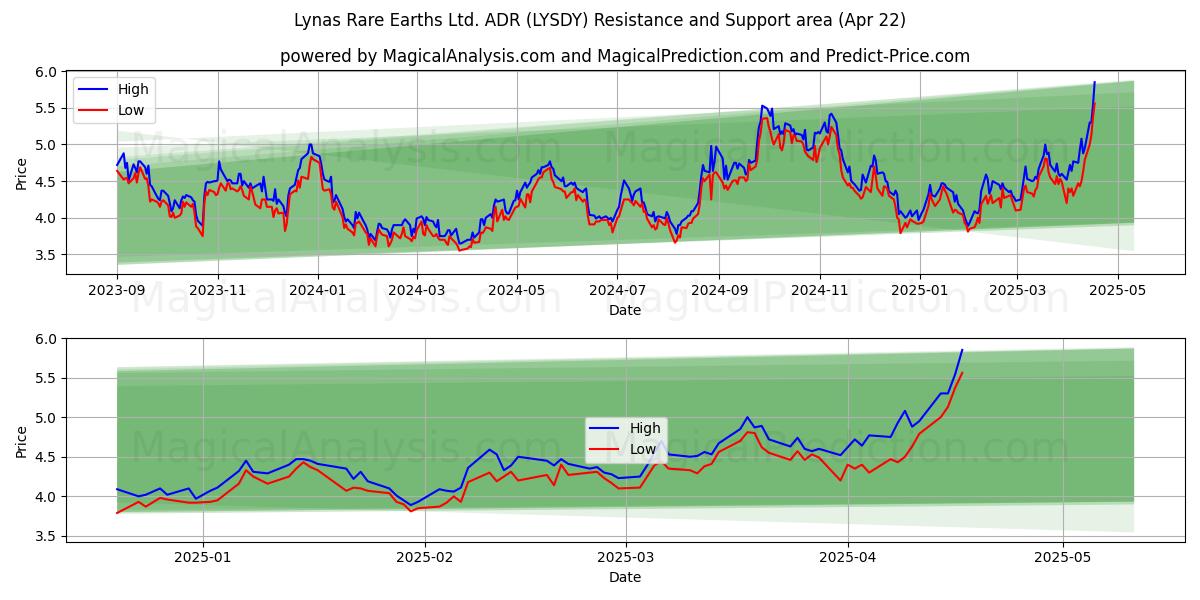The width and height of the screenshot is (1200, 600).
Task: Click the '2025-05' tick label on top chart
Action: click(x=1117, y=290)
